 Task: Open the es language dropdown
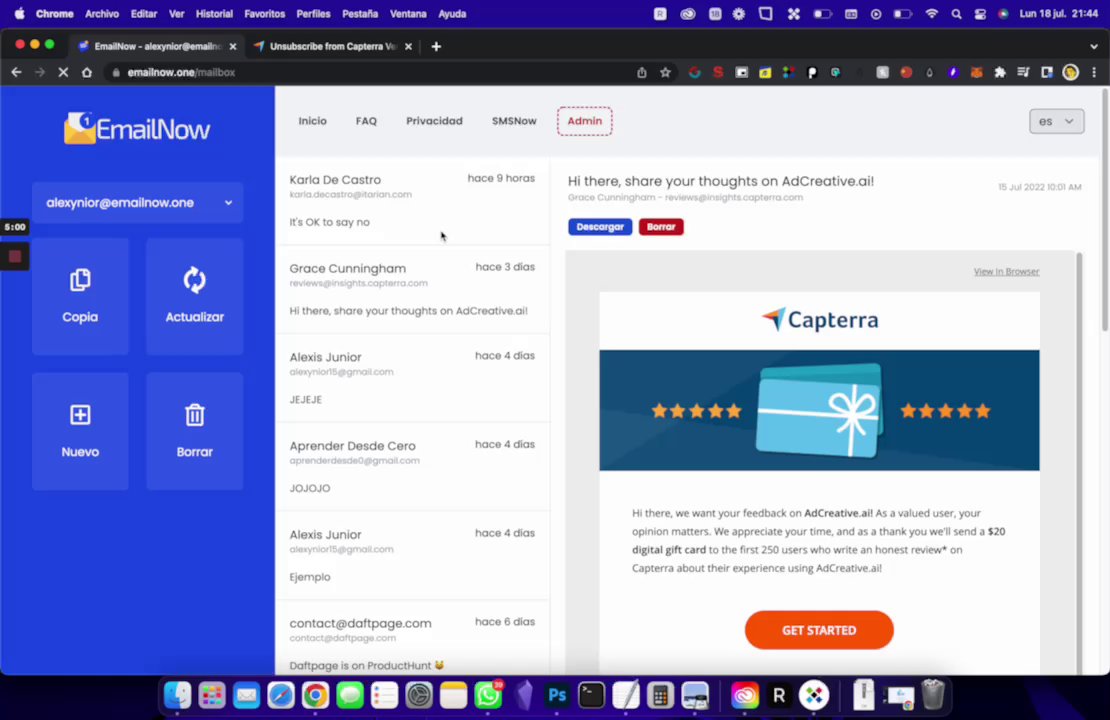(1056, 121)
